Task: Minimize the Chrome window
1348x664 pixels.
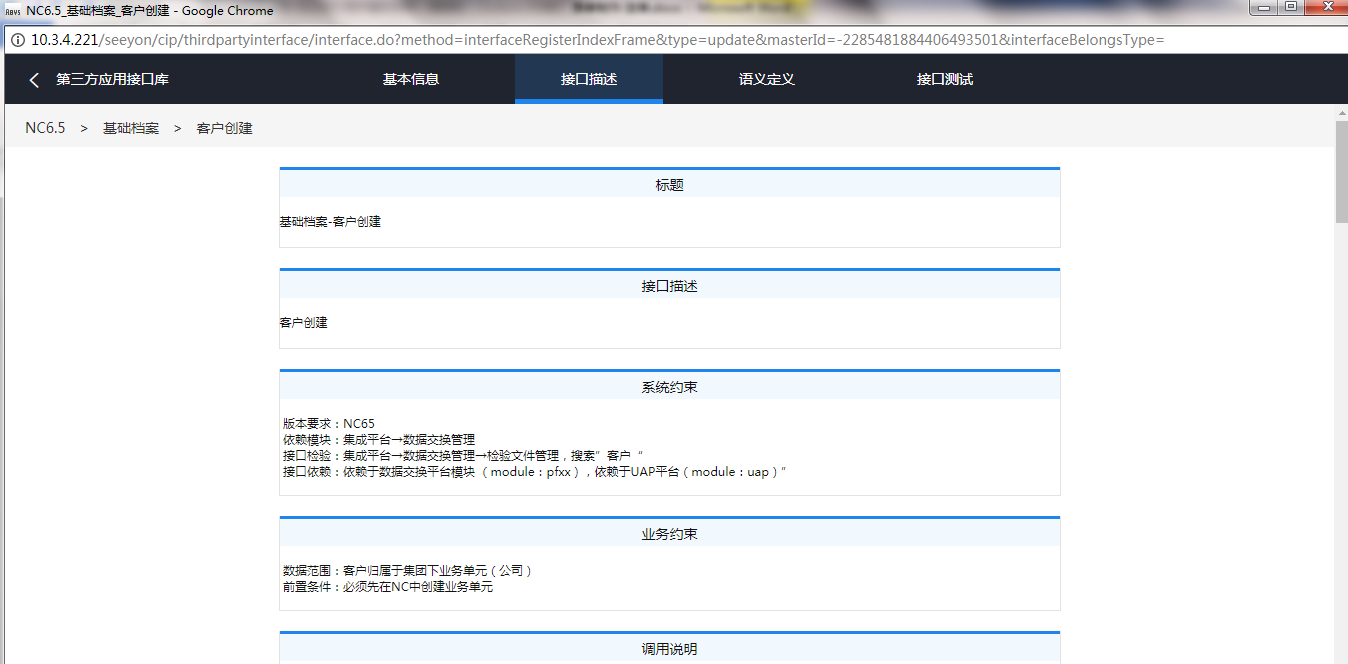Action: point(1266,7)
